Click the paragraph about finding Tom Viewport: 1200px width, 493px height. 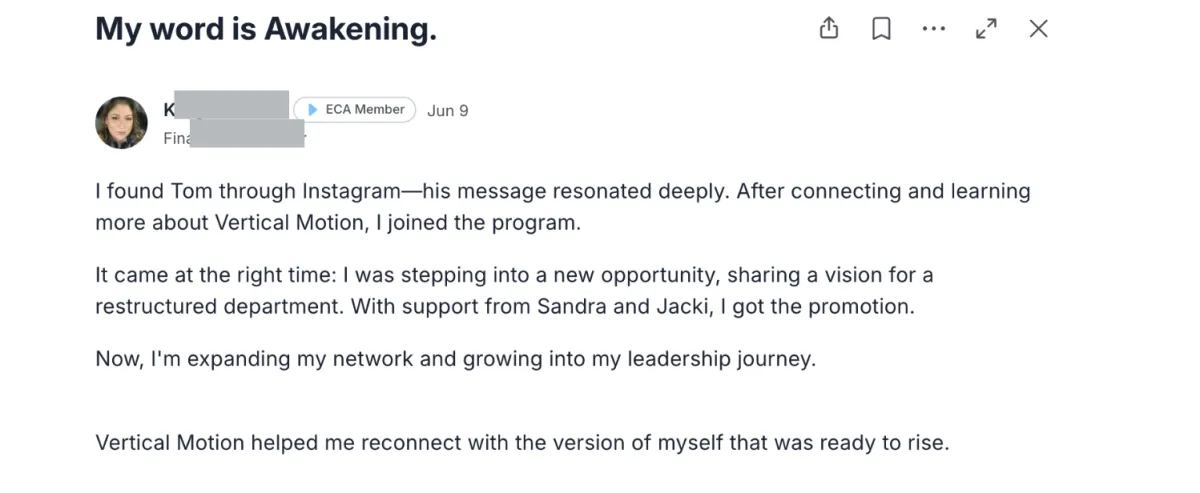[563, 207]
